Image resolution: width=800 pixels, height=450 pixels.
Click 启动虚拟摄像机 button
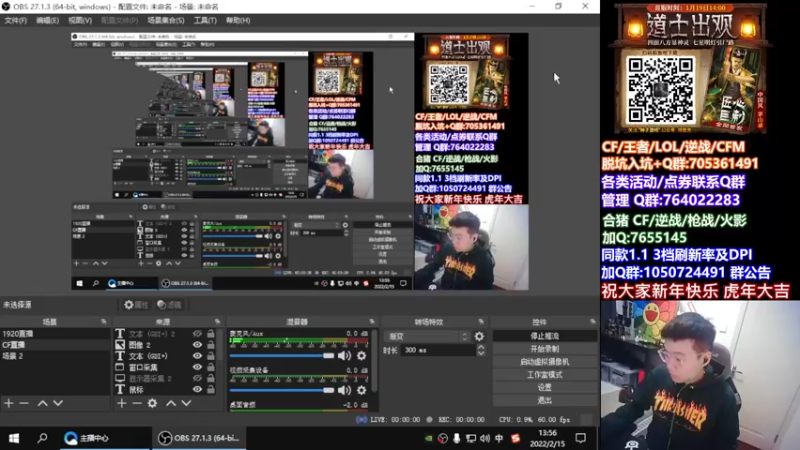[x=544, y=362]
